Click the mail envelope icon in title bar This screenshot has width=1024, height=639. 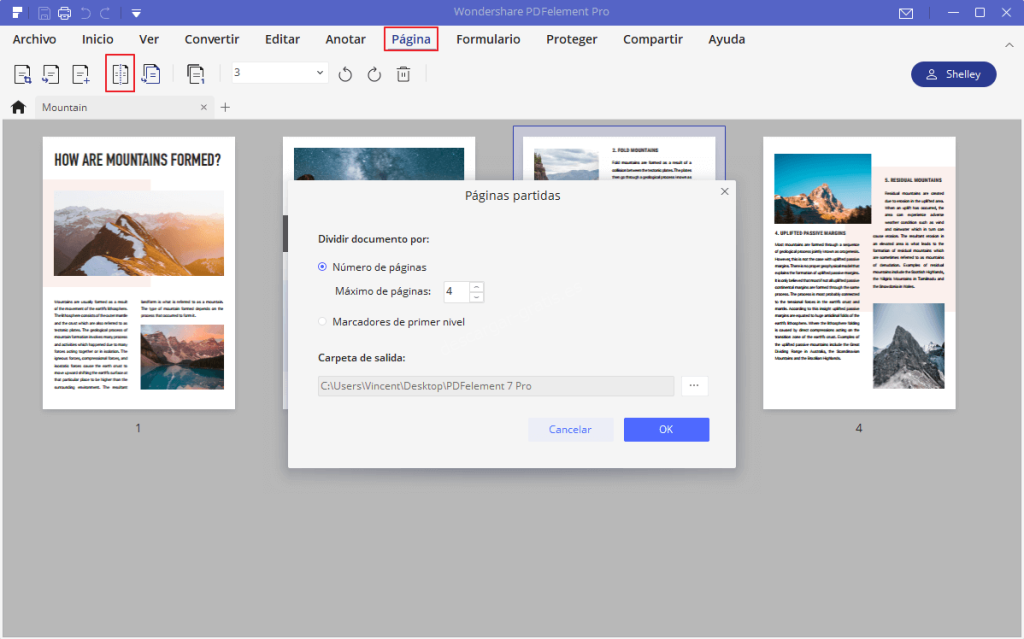(x=906, y=13)
